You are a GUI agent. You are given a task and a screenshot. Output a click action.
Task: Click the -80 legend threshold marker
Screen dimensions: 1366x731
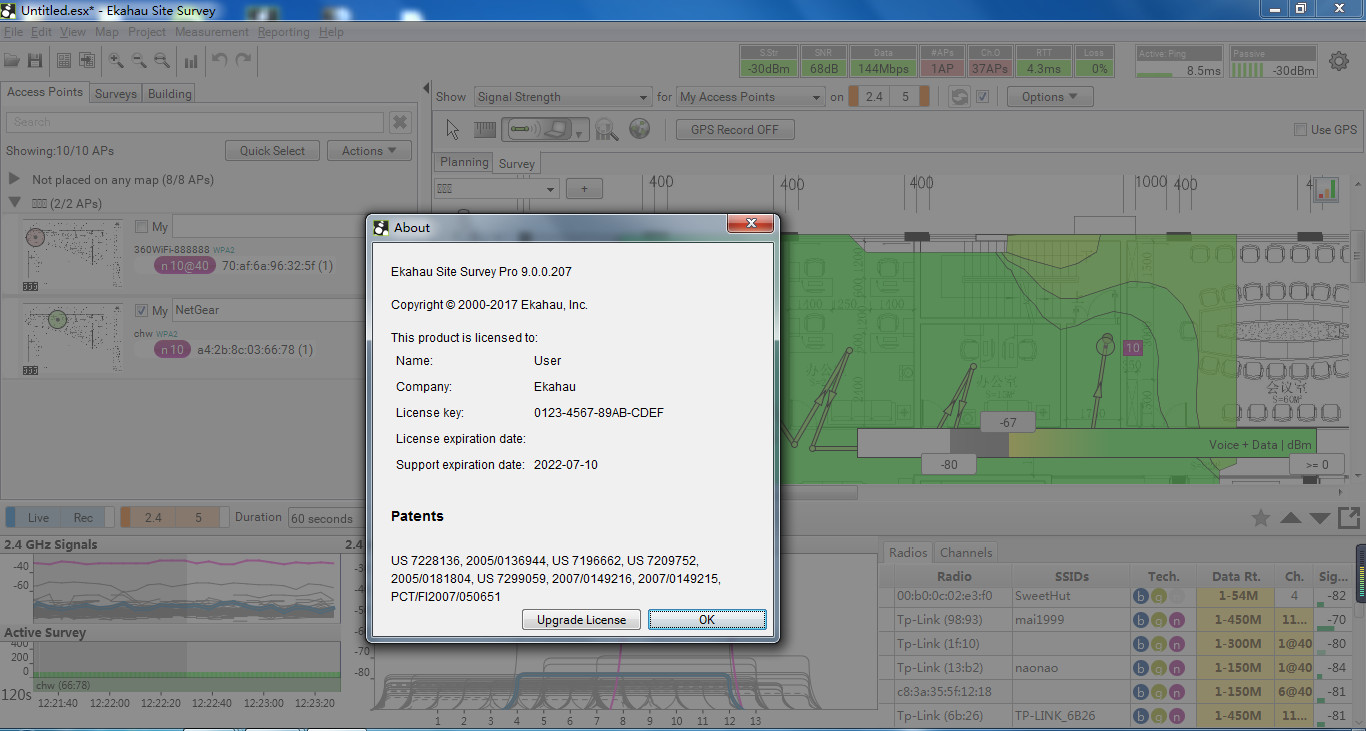pos(950,464)
